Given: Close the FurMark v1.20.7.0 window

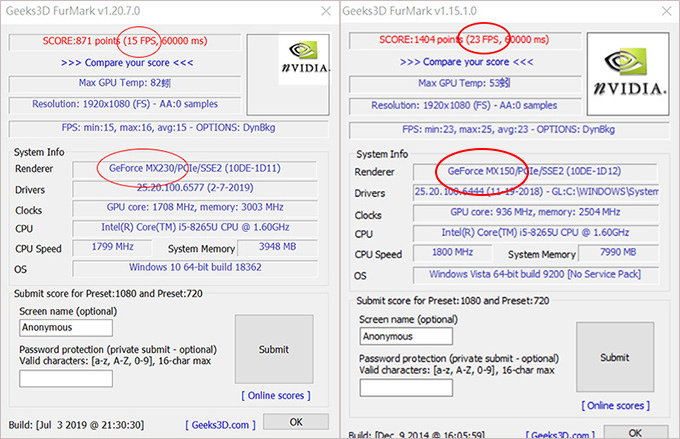Looking at the screenshot, I should 326,11.
